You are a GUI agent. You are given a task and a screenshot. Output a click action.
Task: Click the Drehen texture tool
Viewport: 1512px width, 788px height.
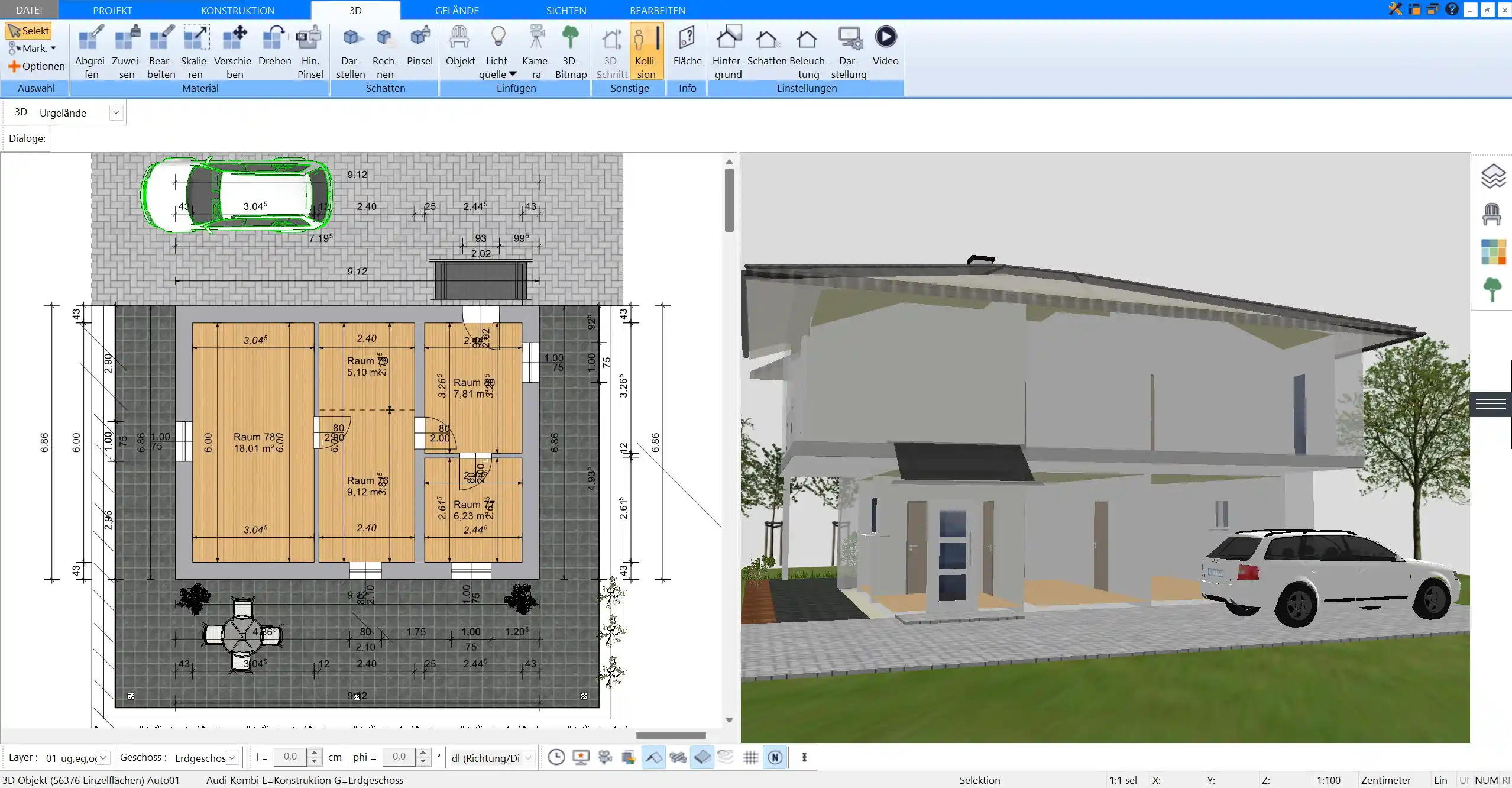275,46
